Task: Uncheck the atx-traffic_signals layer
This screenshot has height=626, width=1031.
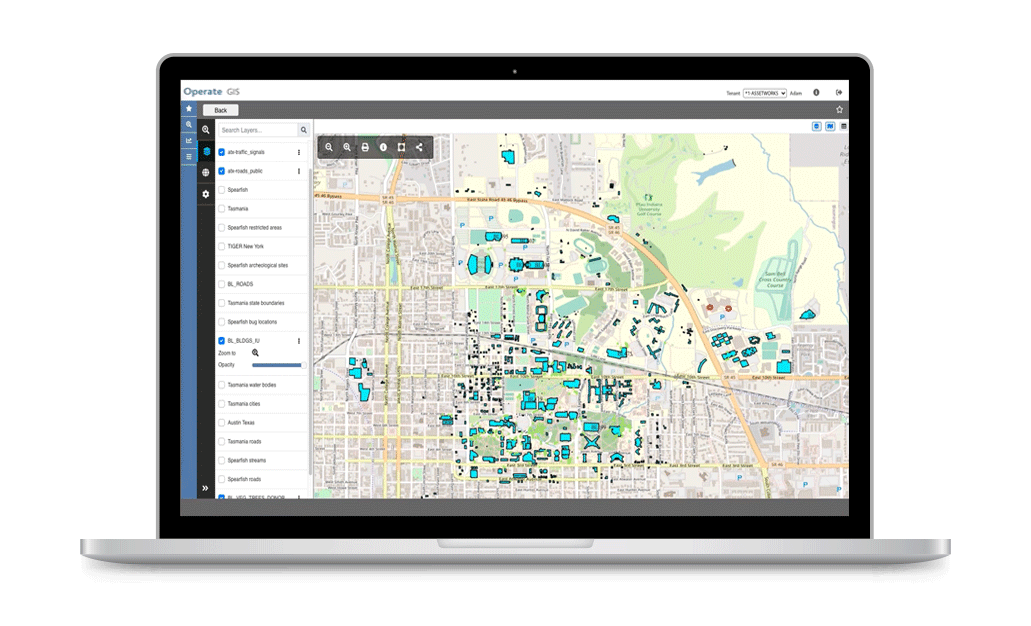Action: click(221, 151)
